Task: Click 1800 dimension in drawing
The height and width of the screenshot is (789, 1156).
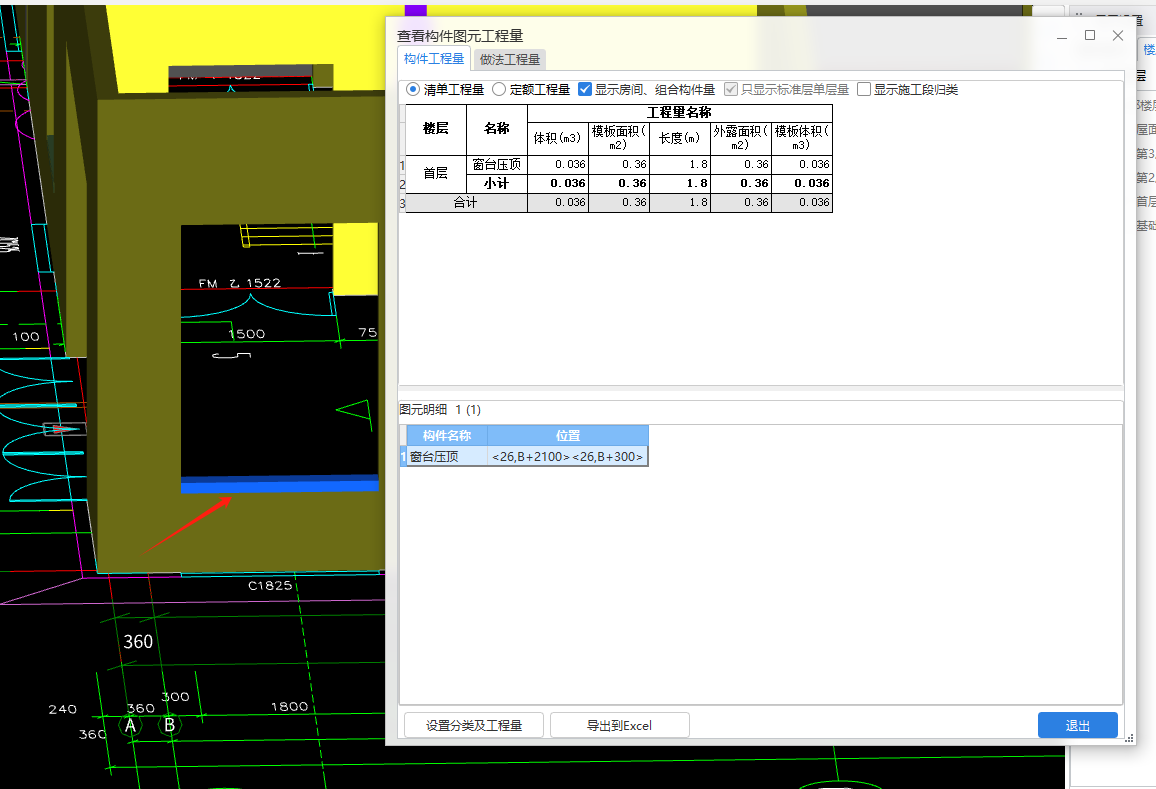Action: click(290, 706)
